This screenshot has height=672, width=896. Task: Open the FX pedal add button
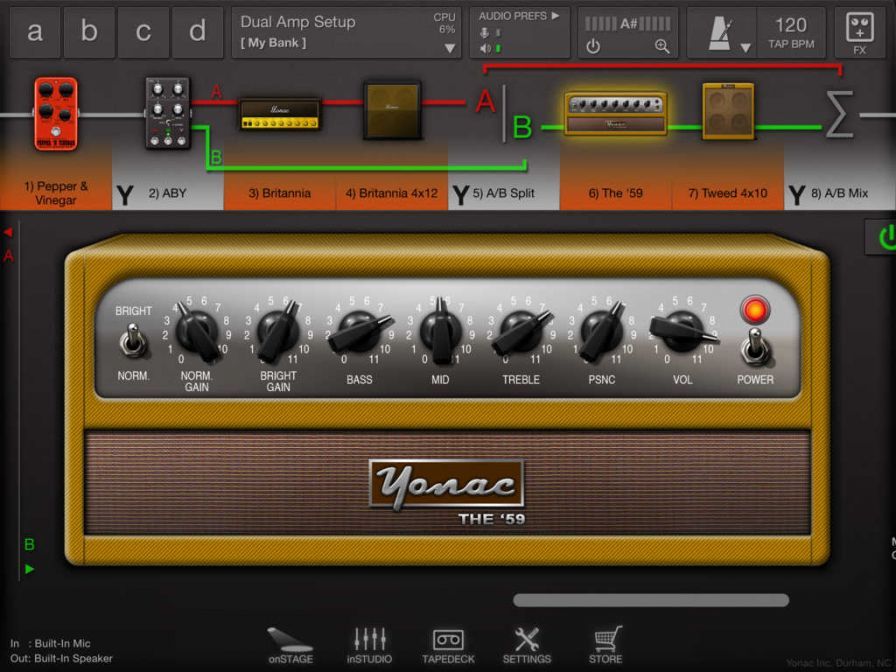pyautogui.click(x=859, y=32)
